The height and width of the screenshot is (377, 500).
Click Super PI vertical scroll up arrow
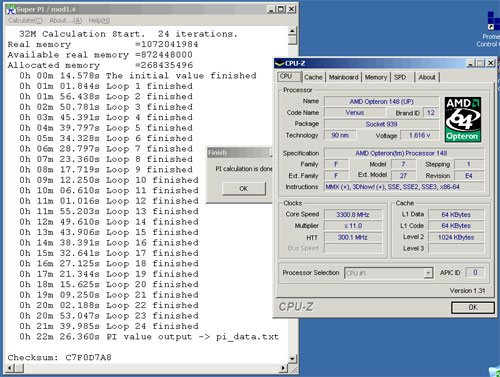[x=292, y=31]
